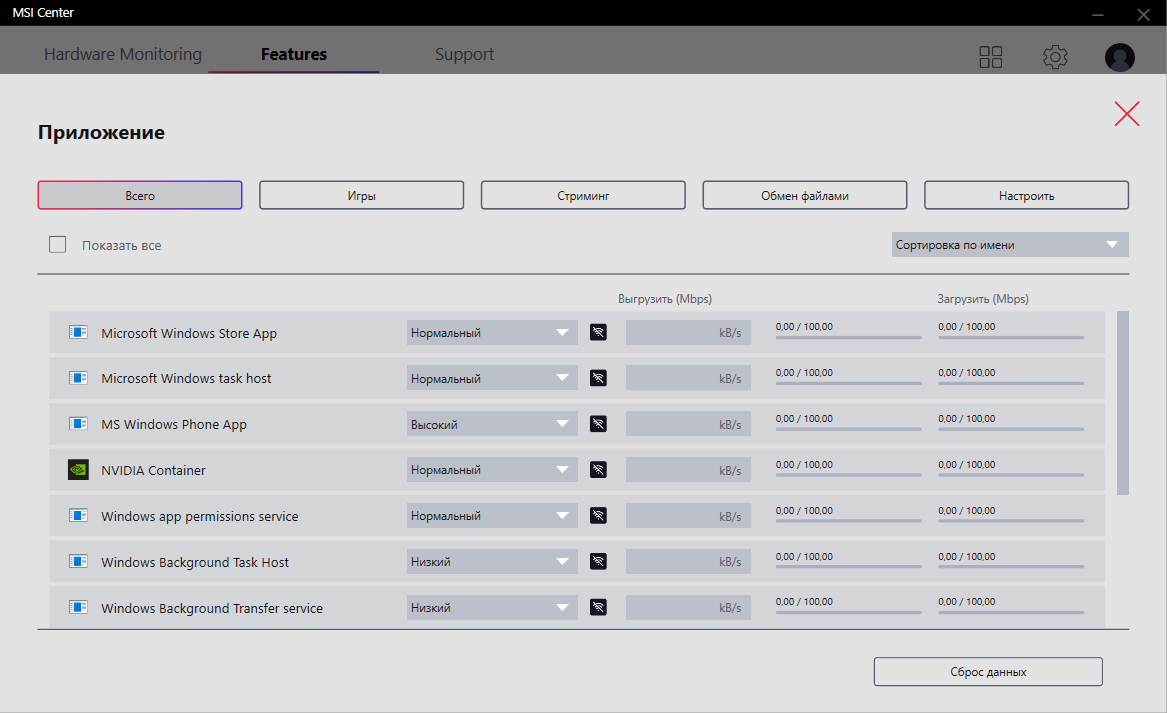The image size is (1167, 713).
Task: Click kB/s limit field for Windows app permissions service
Action: pyautogui.click(x=688, y=516)
